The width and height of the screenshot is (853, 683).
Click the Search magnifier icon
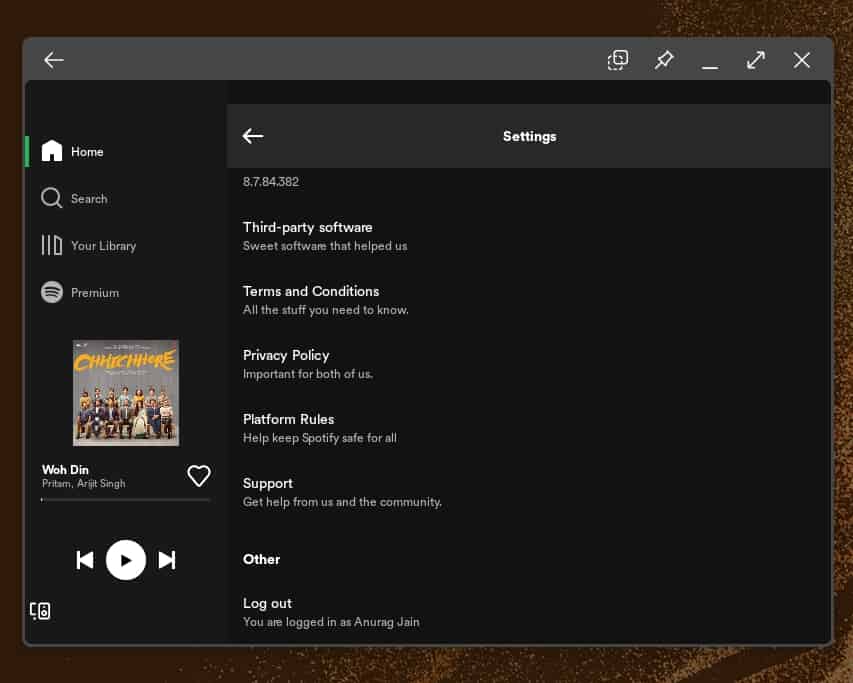click(52, 198)
